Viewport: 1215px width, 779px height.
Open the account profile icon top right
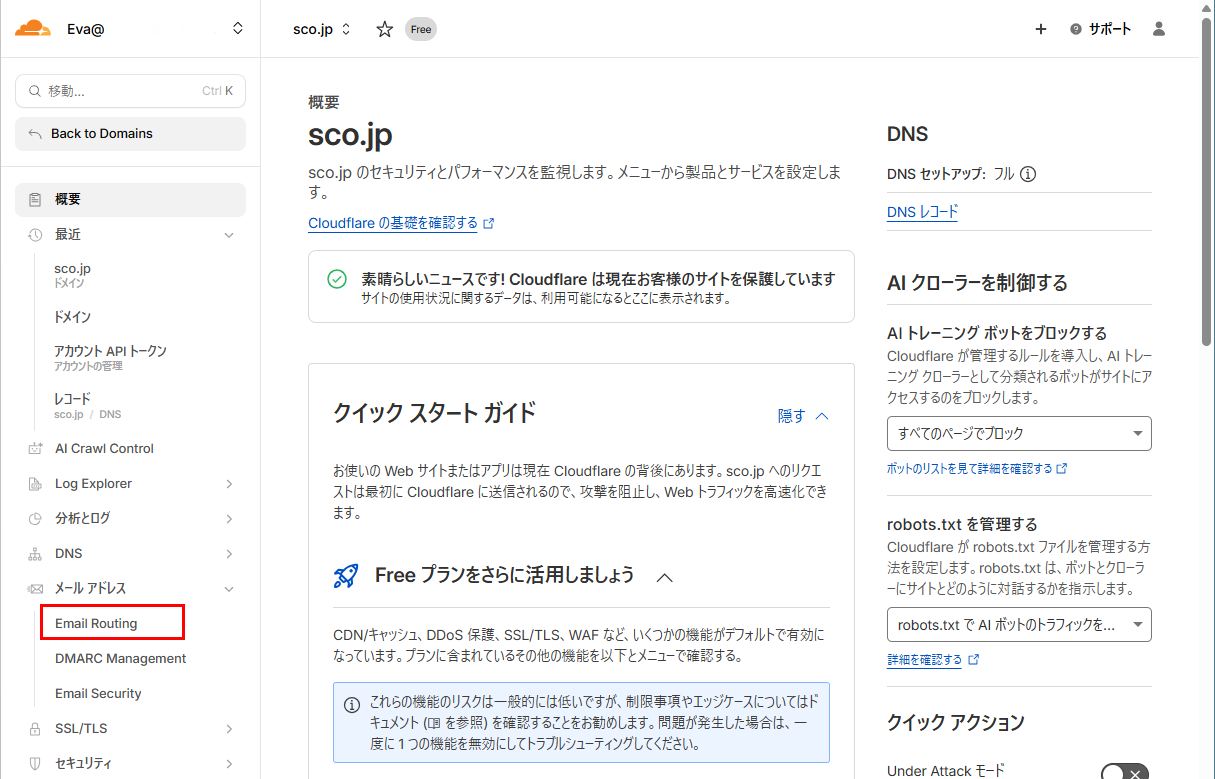point(1158,29)
